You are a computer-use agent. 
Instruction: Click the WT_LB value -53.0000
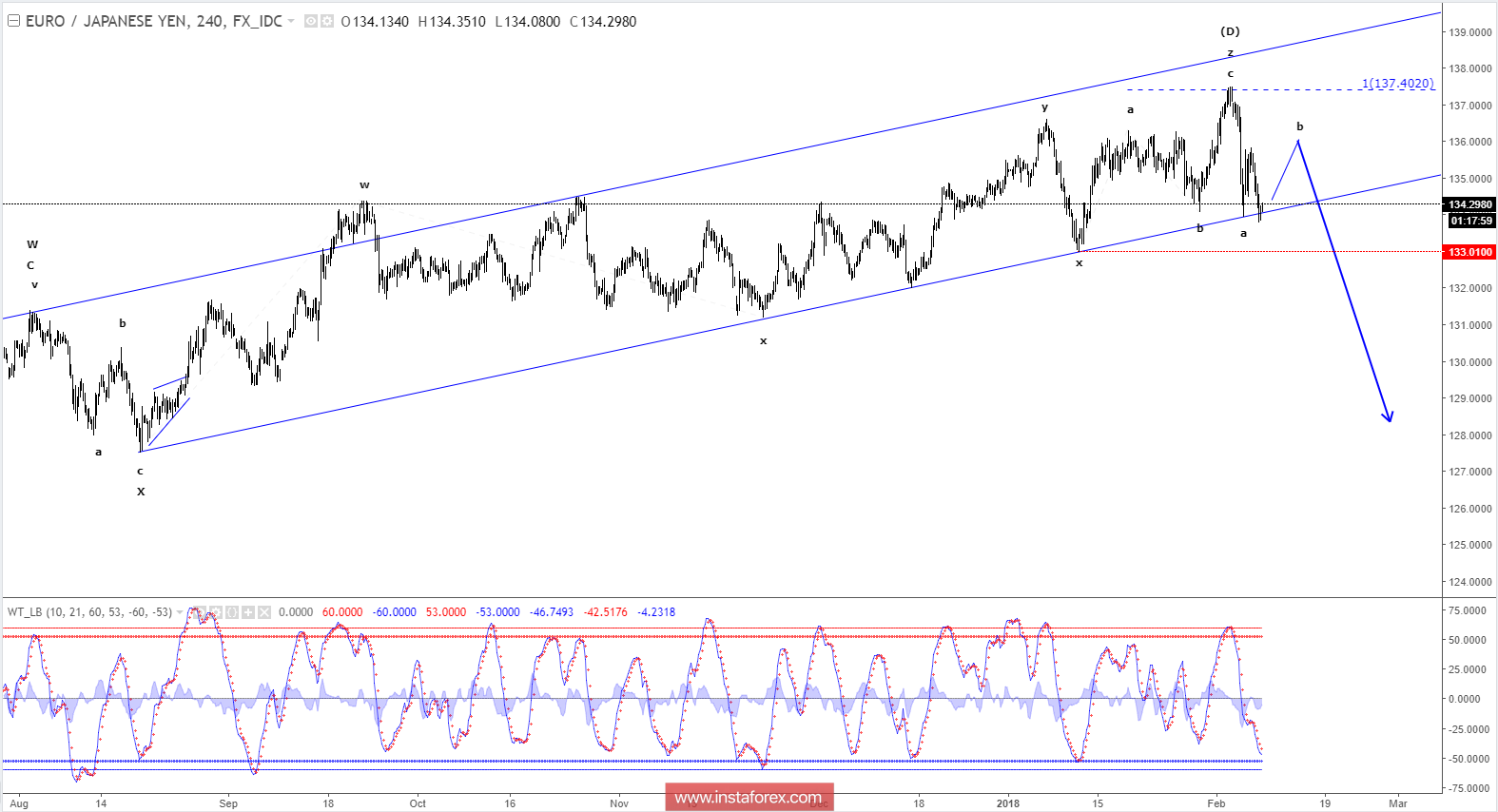coord(497,612)
